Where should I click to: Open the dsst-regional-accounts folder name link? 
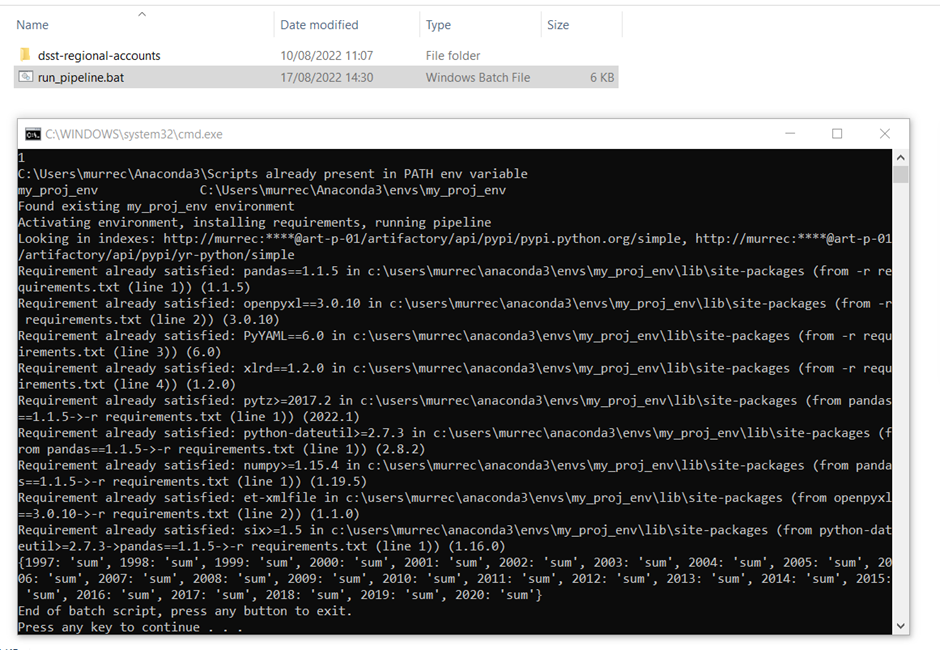pyautogui.click(x=100, y=55)
